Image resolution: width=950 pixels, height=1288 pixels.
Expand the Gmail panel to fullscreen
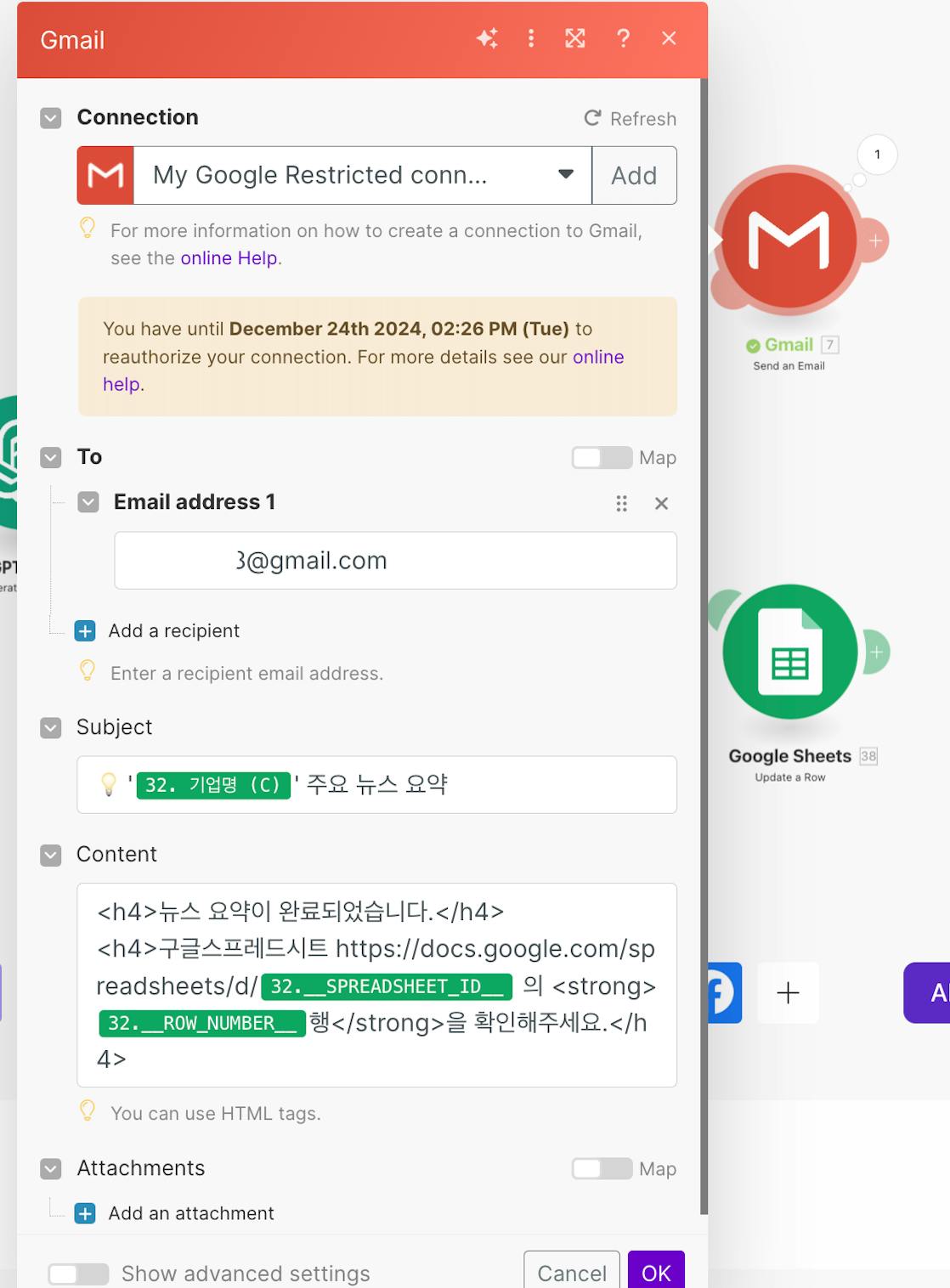[575, 38]
